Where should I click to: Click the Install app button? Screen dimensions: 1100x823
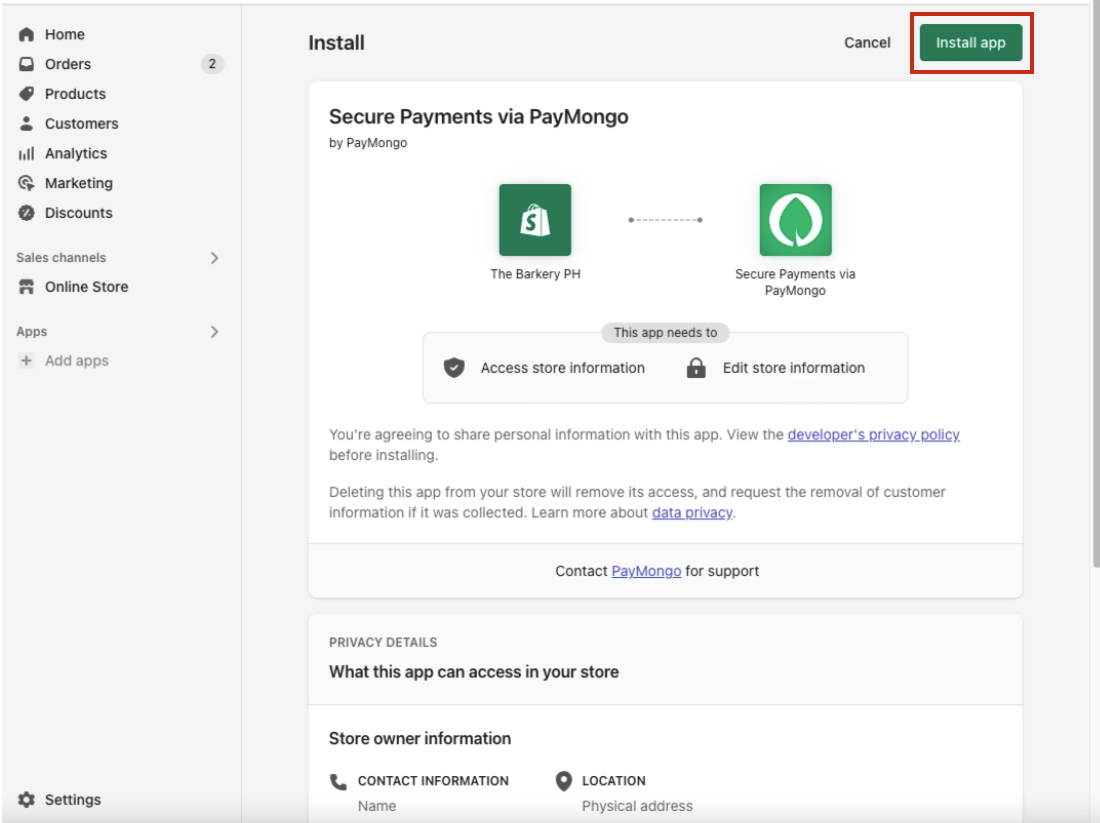click(971, 43)
